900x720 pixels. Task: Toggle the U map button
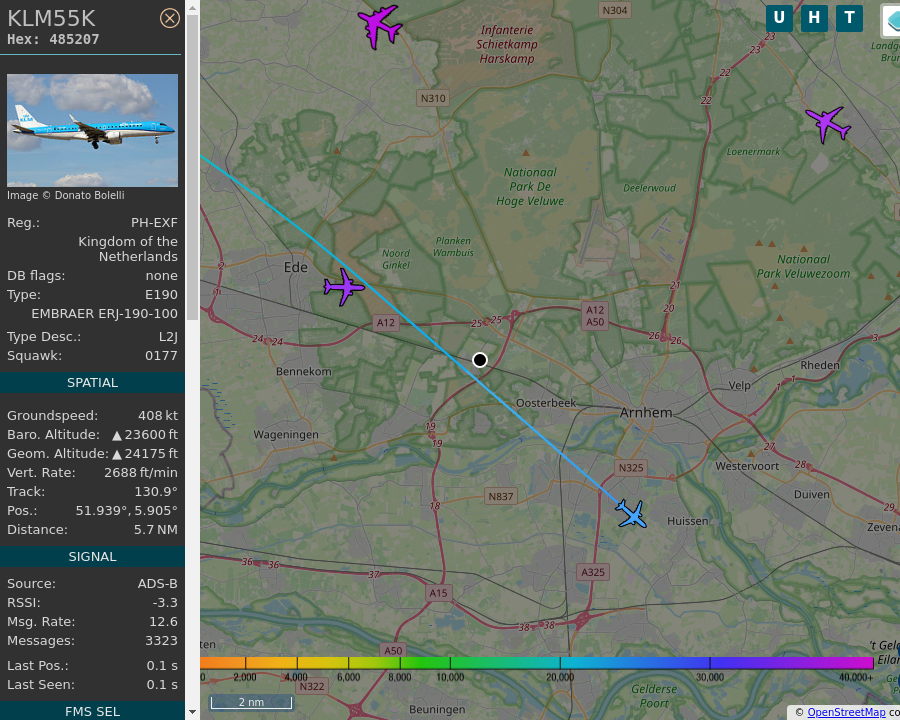point(779,18)
